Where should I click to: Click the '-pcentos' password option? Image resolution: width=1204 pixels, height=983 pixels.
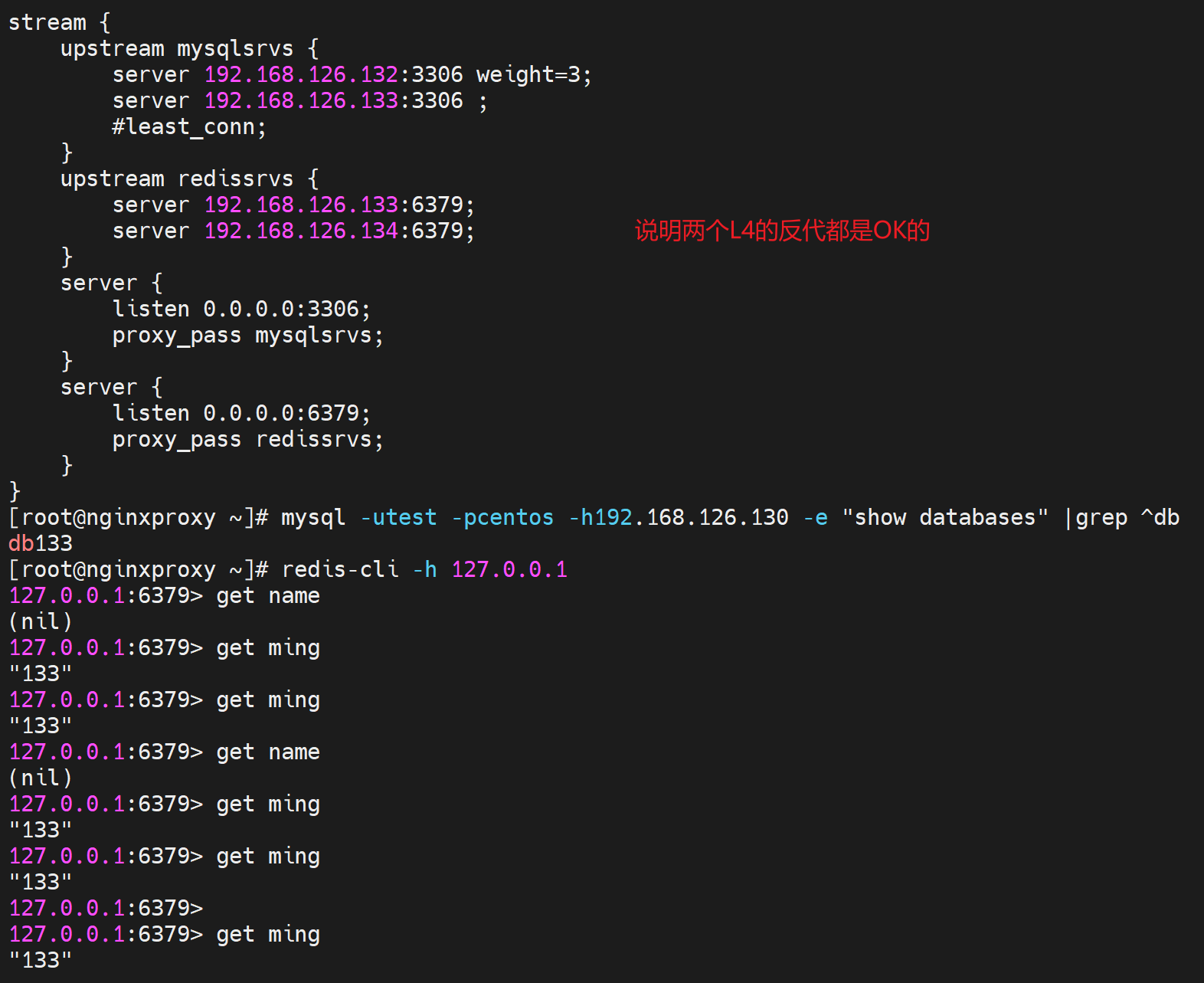point(502,518)
